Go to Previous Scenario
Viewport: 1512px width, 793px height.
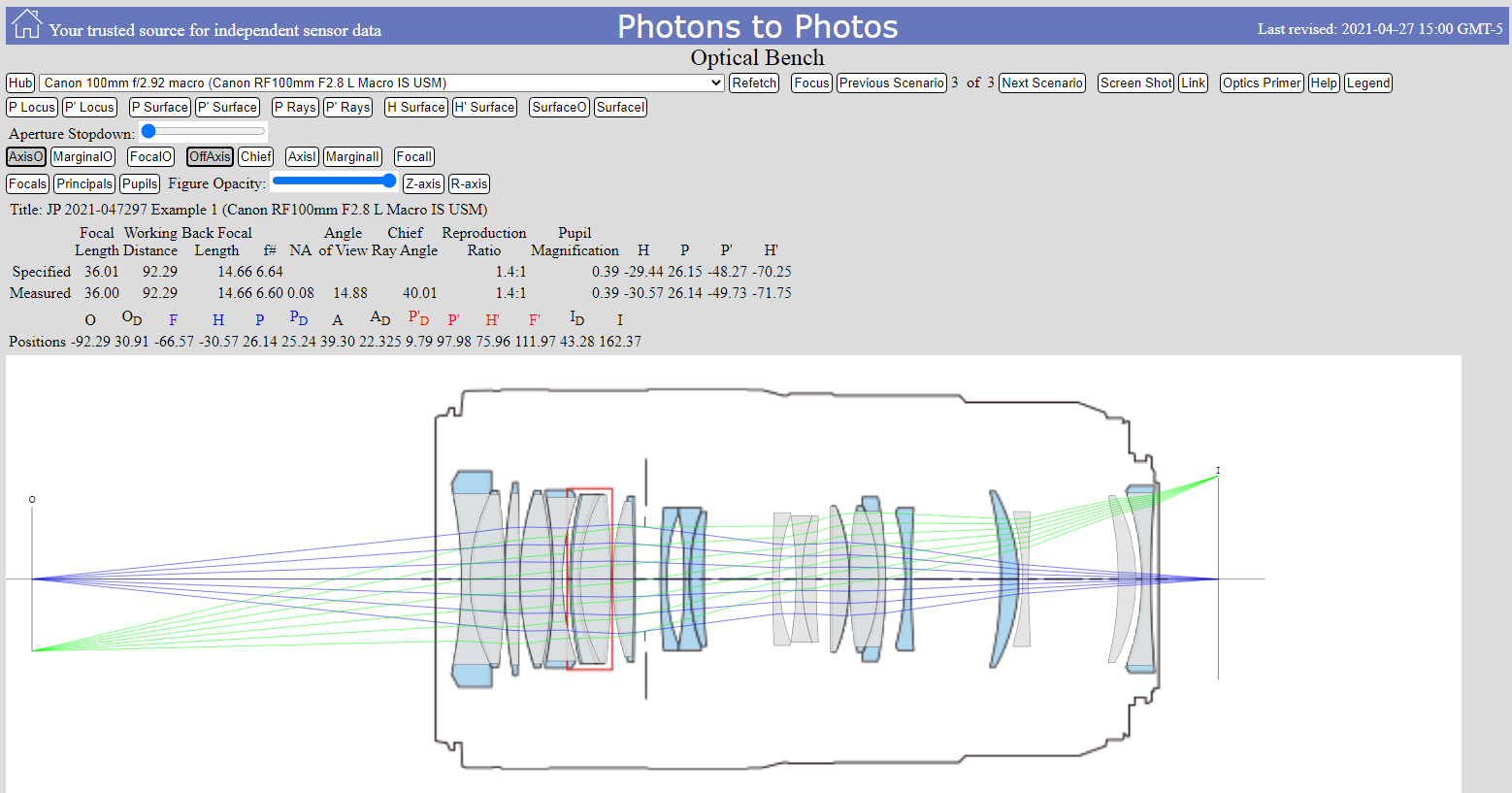click(x=891, y=83)
